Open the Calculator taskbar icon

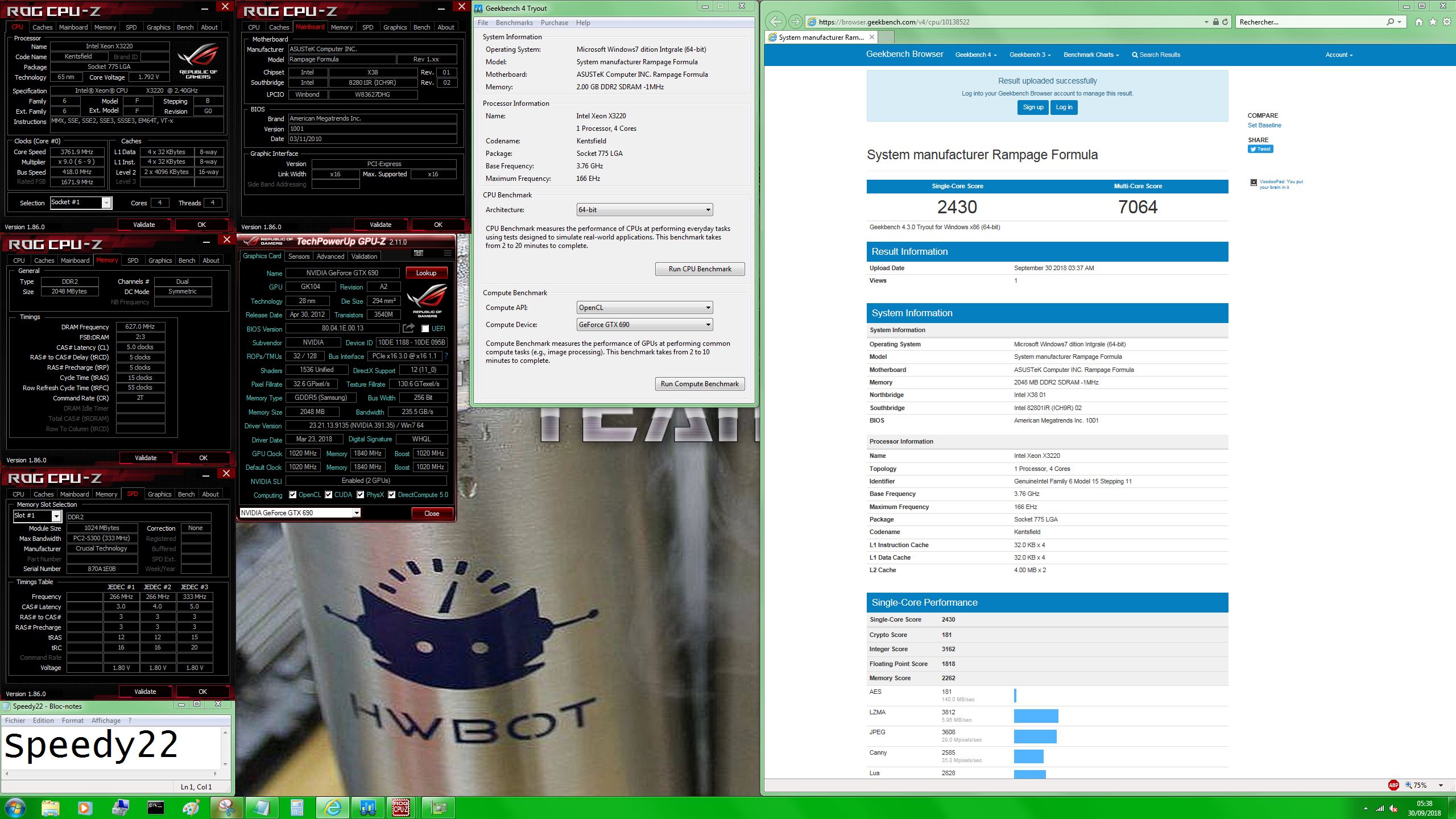tap(297, 808)
